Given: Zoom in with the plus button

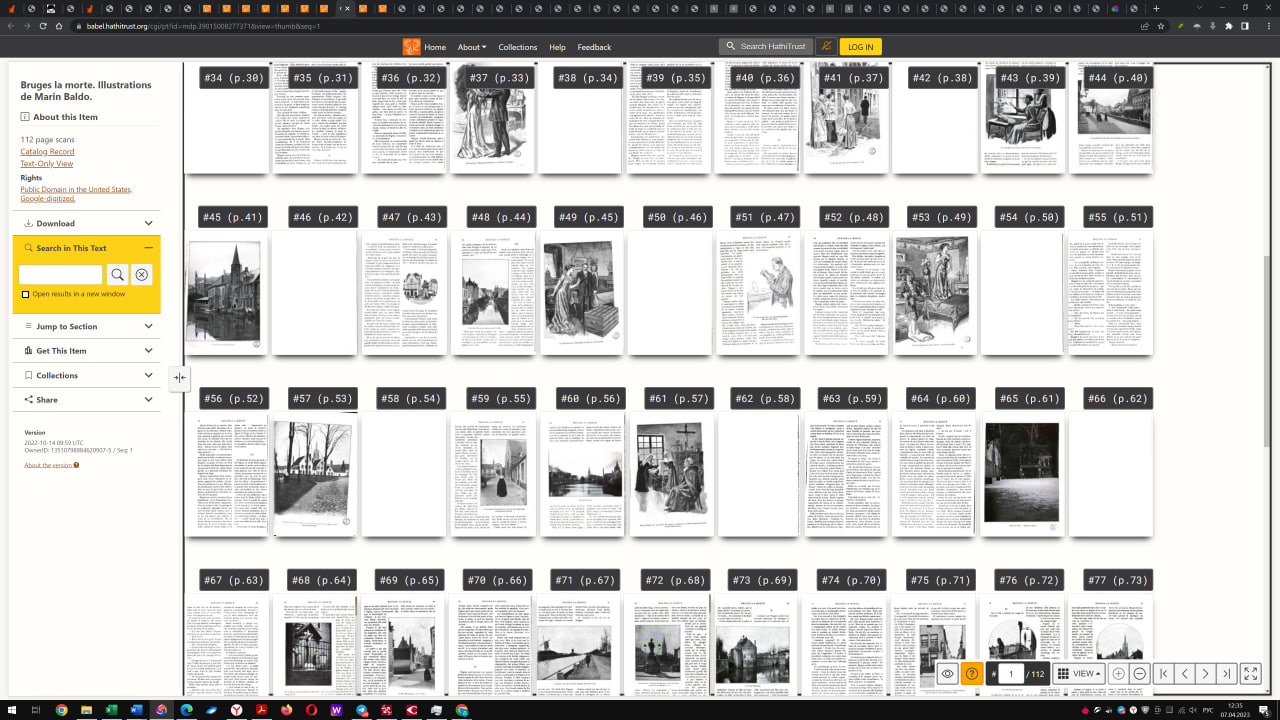Looking at the screenshot, I should 1118,674.
